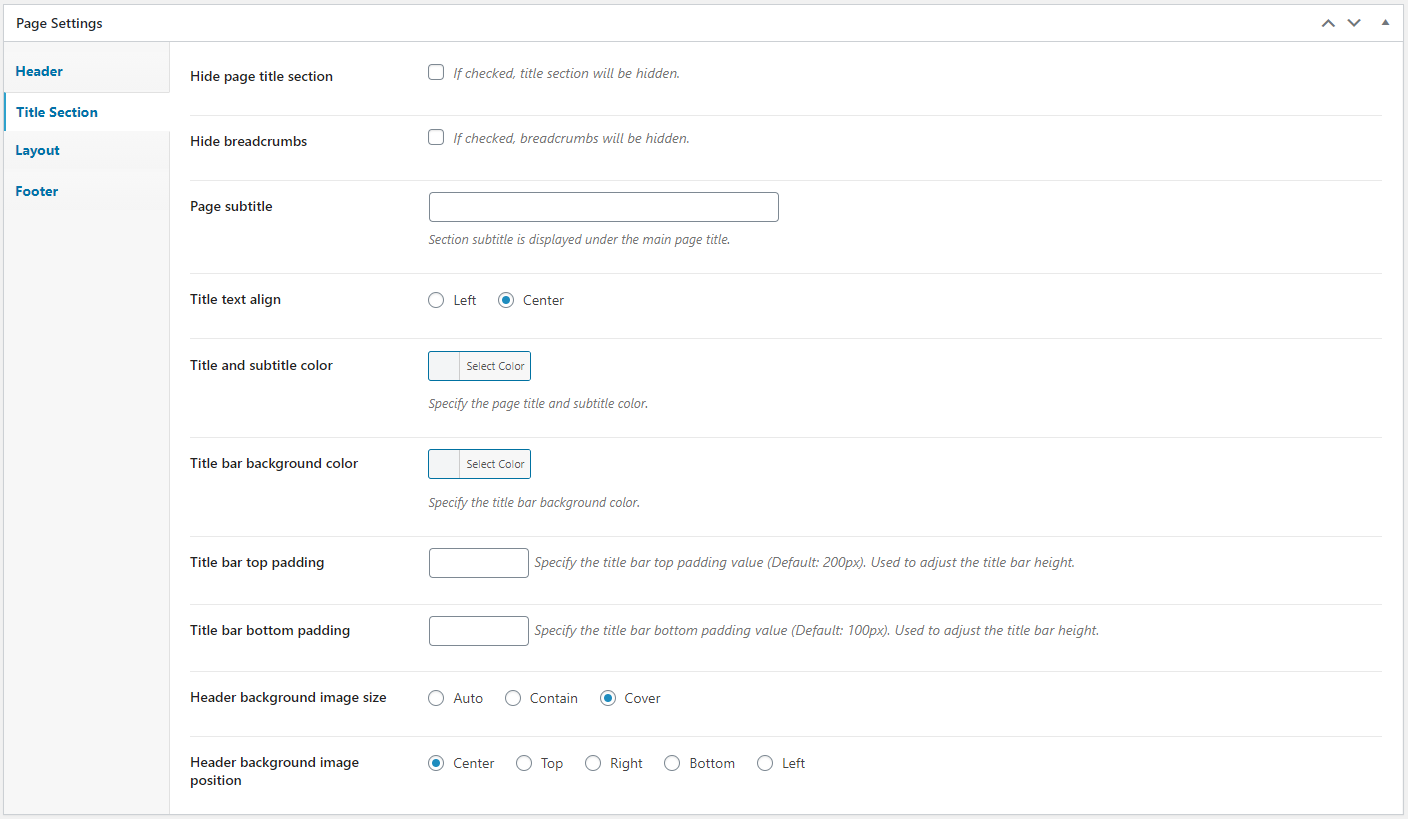Viewport: 1408px width, 819px height.
Task: Focus the Title bar top padding field
Action: (479, 563)
